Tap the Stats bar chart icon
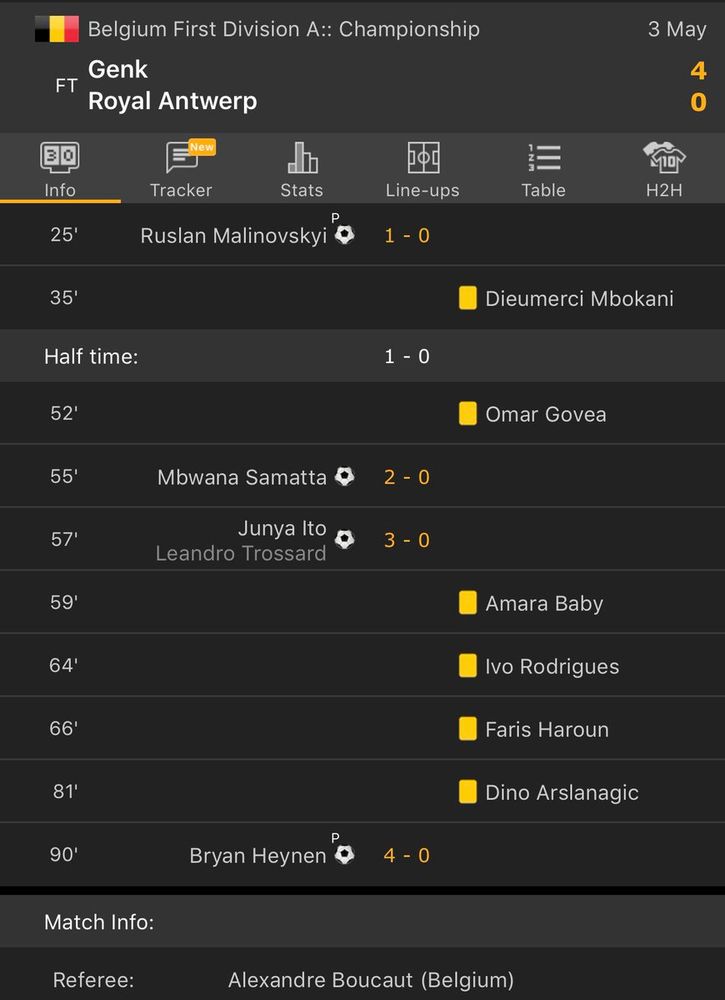This screenshot has width=725, height=1000. (302, 158)
